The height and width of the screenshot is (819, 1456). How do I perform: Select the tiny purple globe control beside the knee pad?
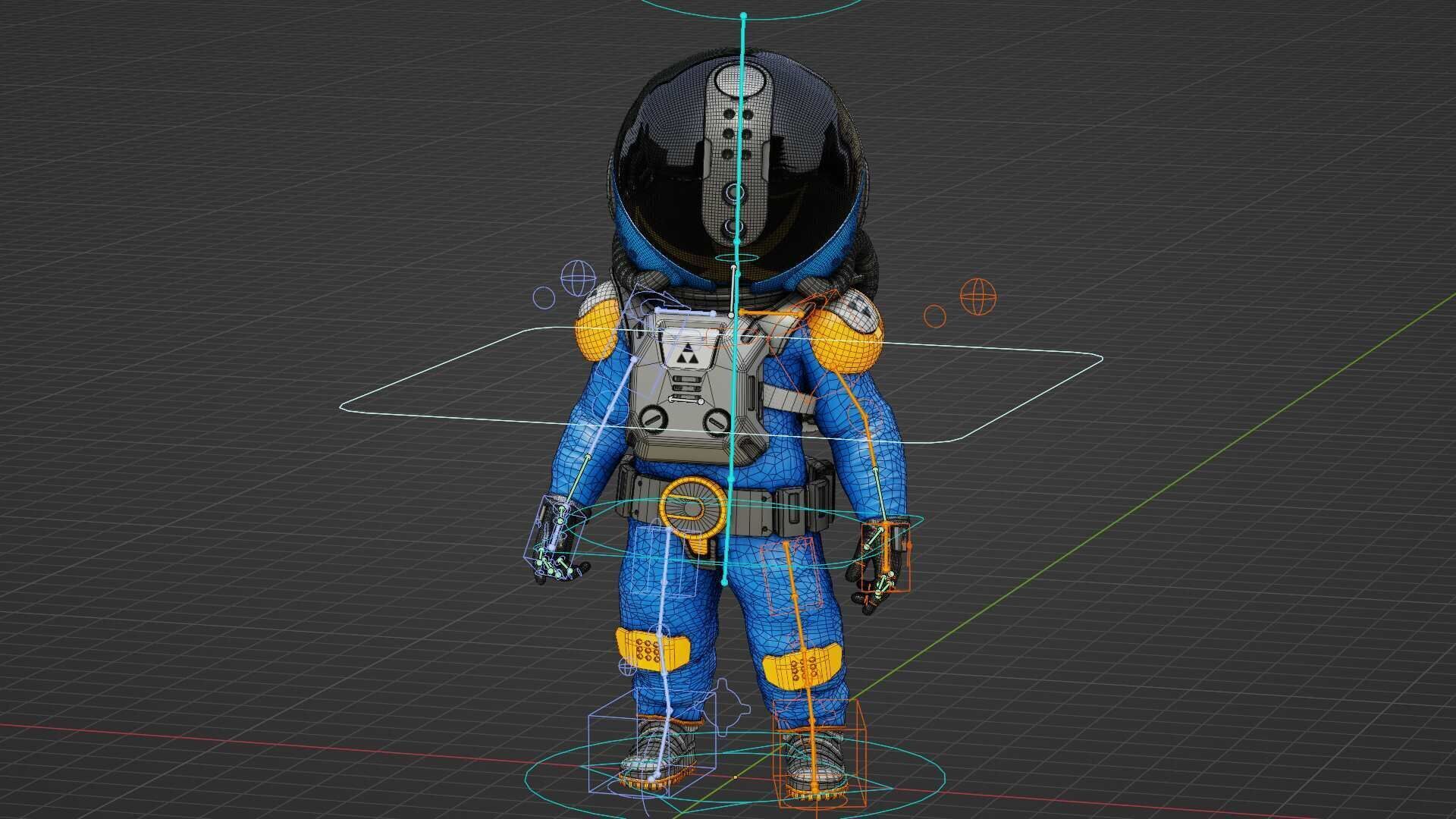[628, 667]
